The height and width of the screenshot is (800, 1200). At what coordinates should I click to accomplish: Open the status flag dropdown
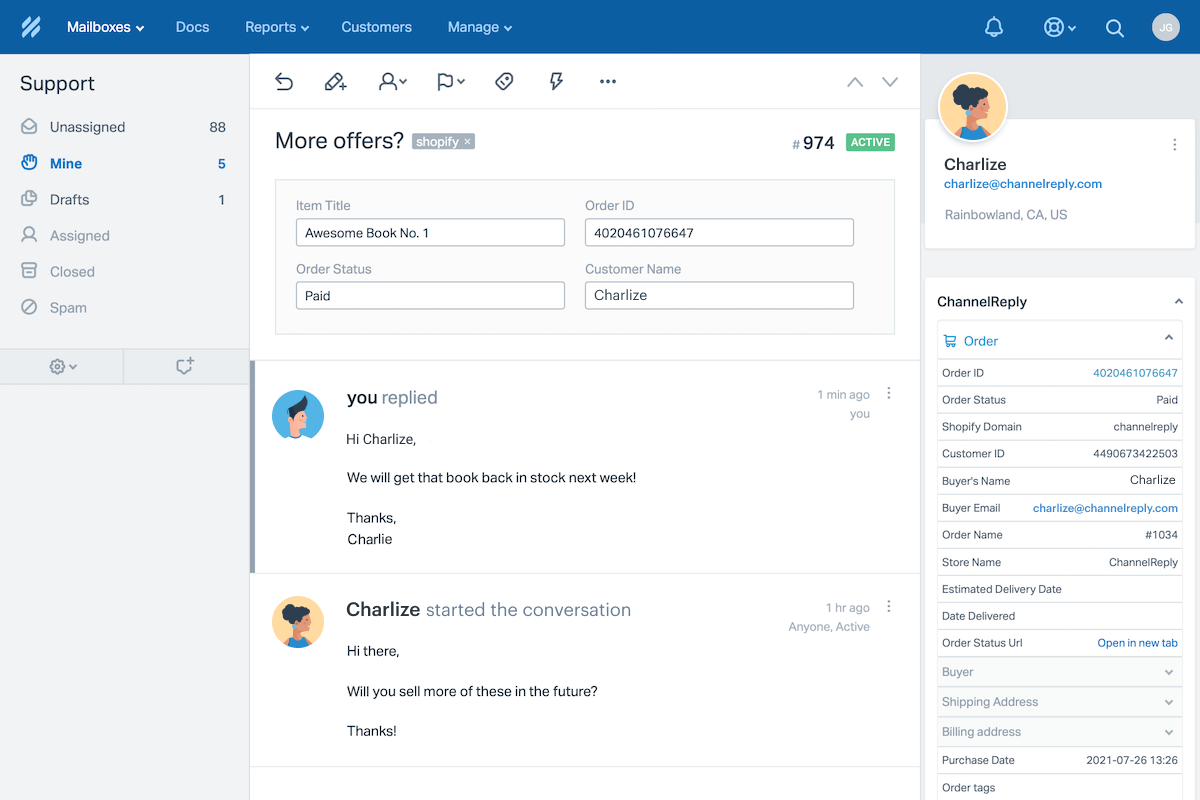coord(450,82)
